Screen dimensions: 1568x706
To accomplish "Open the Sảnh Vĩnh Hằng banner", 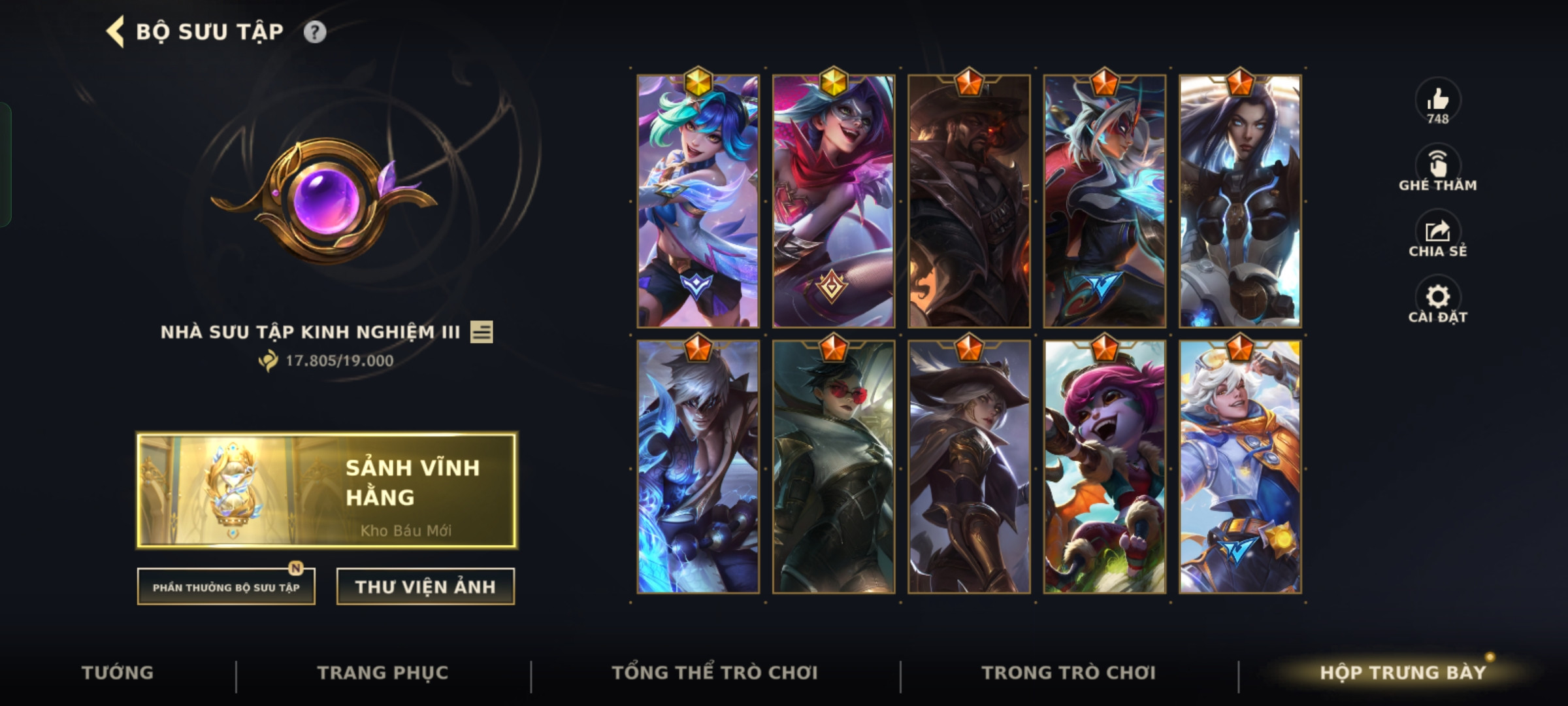I will click(327, 490).
